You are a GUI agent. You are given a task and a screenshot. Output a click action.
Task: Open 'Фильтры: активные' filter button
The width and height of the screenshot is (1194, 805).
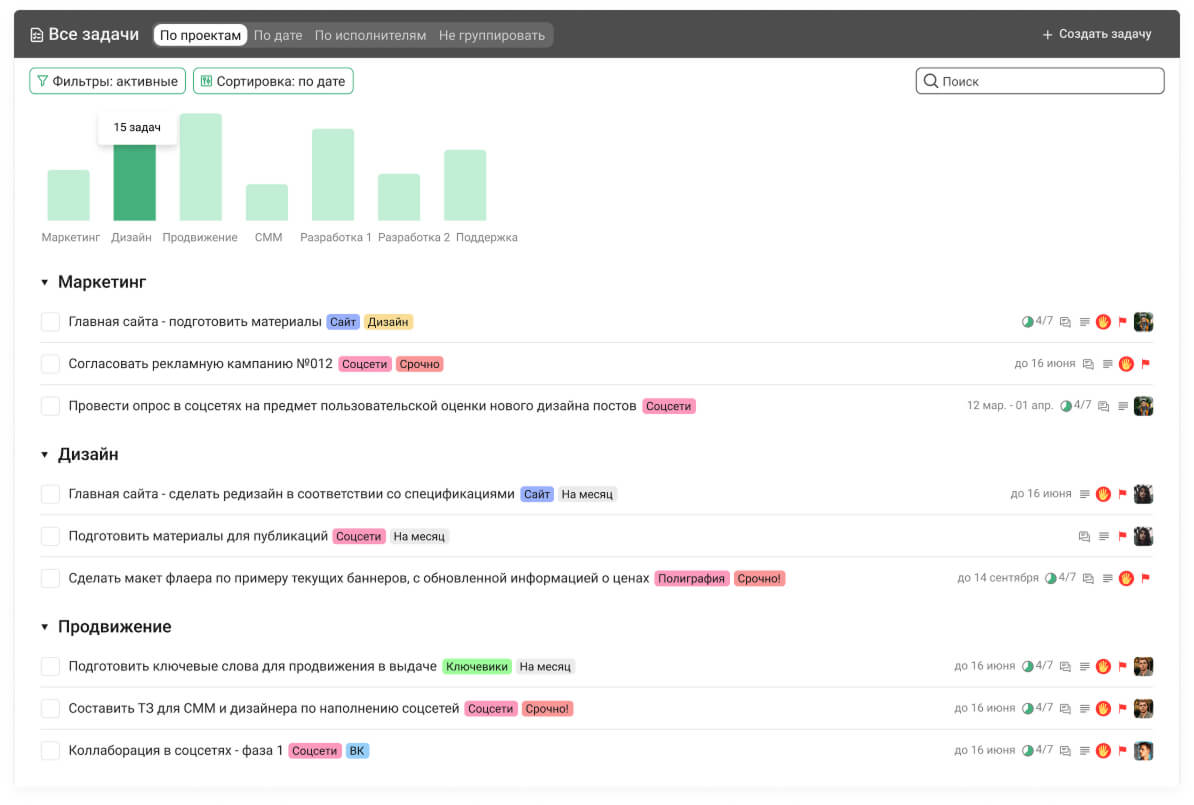click(x=107, y=81)
